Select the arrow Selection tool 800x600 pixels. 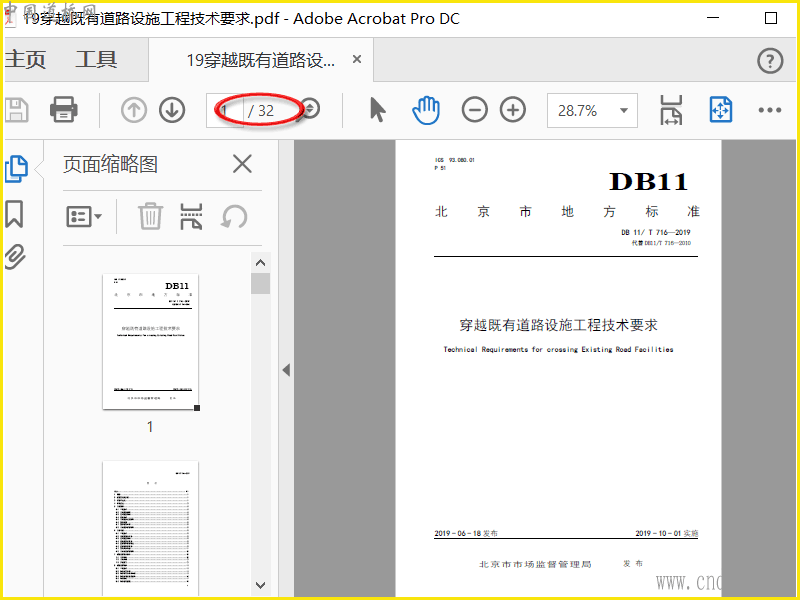click(378, 110)
